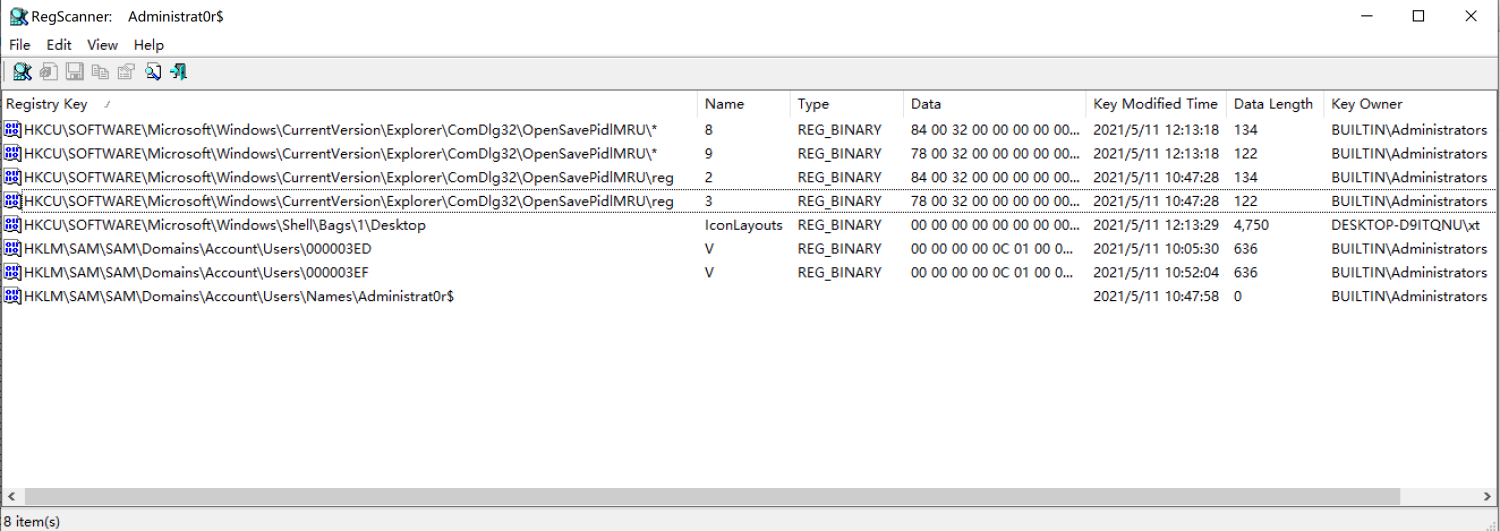This screenshot has width=1500, height=531.
Task: Sort by the Data Length column header
Action: click(1275, 104)
